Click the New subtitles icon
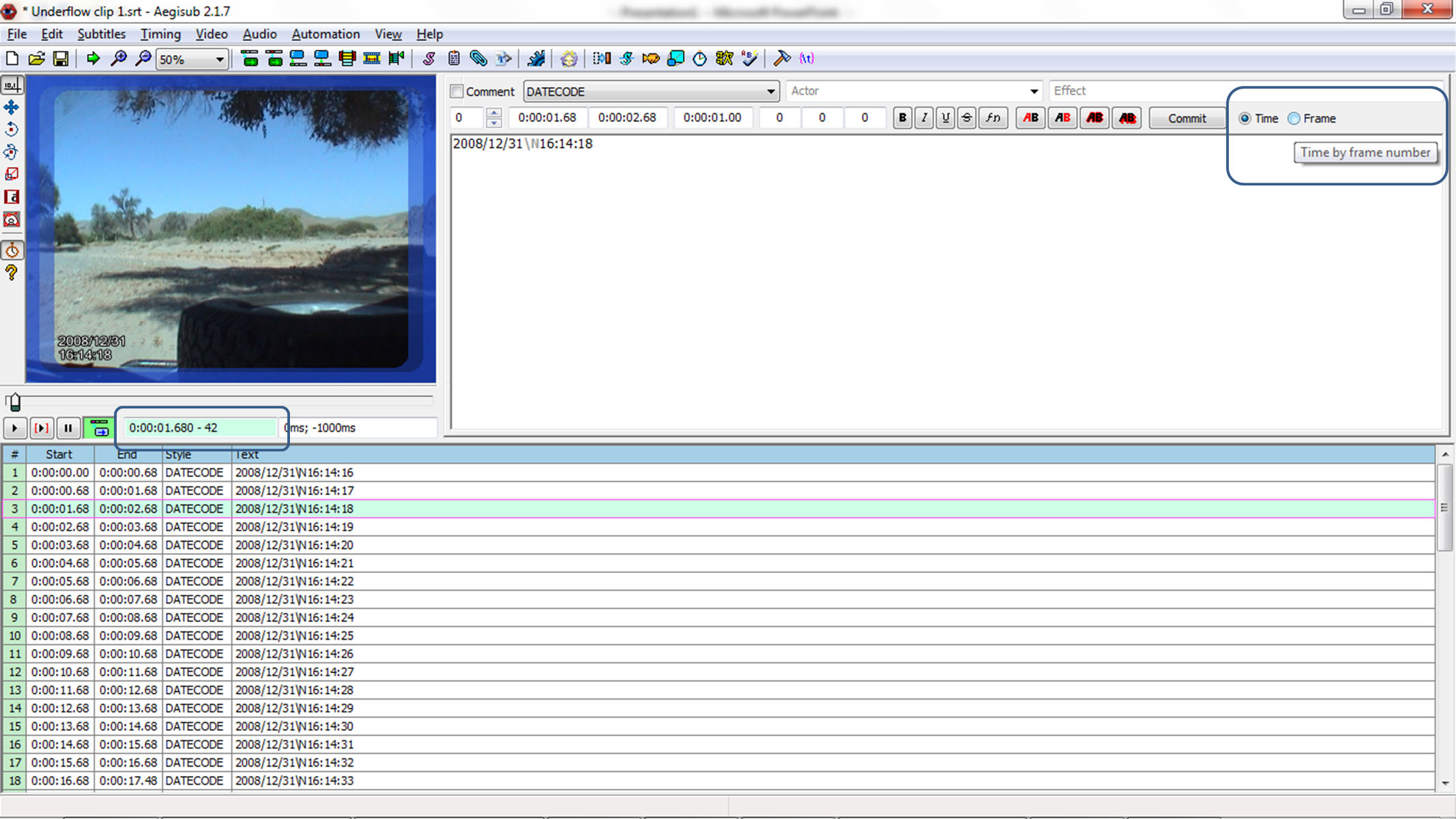The height and width of the screenshot is (819, 1456). pos(12,59)
